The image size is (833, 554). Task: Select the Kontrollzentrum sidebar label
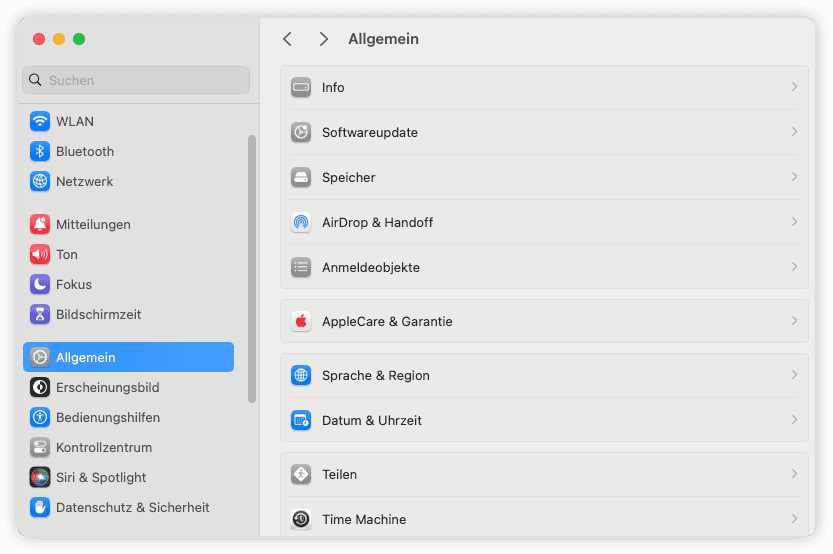click(104, 448)
